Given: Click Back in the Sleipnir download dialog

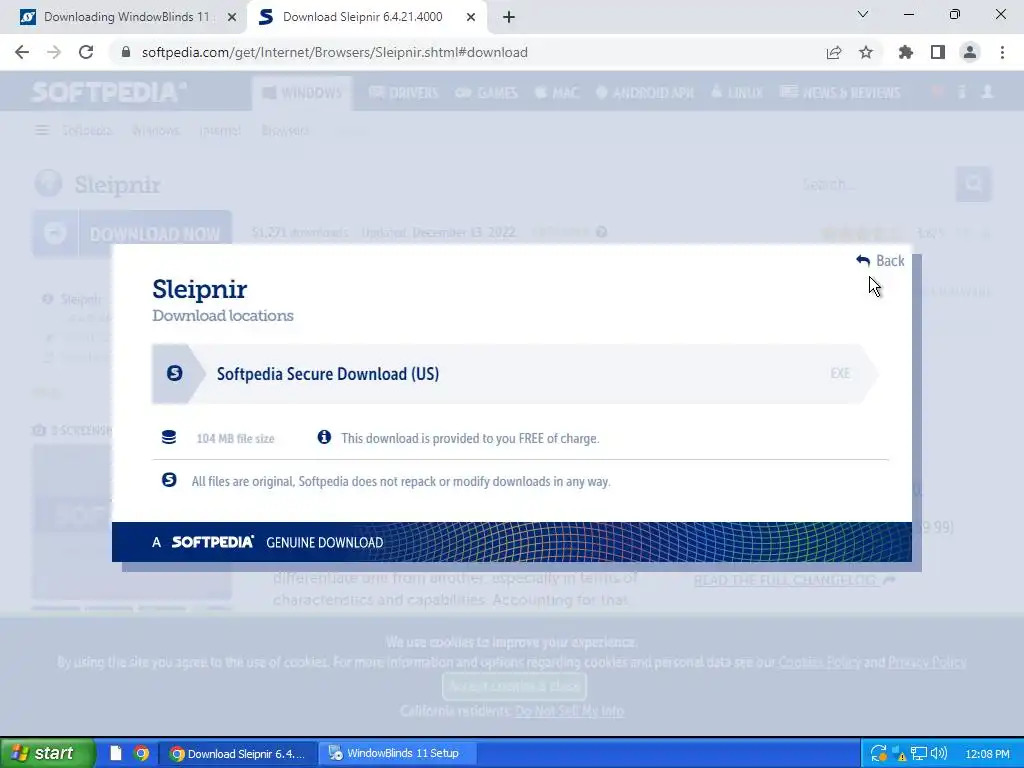Looking at the screenshot, I should coord(880,261).
